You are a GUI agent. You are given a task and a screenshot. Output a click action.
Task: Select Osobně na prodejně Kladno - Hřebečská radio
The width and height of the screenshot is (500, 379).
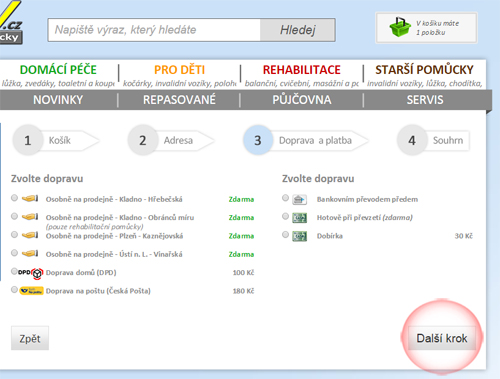(14, 198)
